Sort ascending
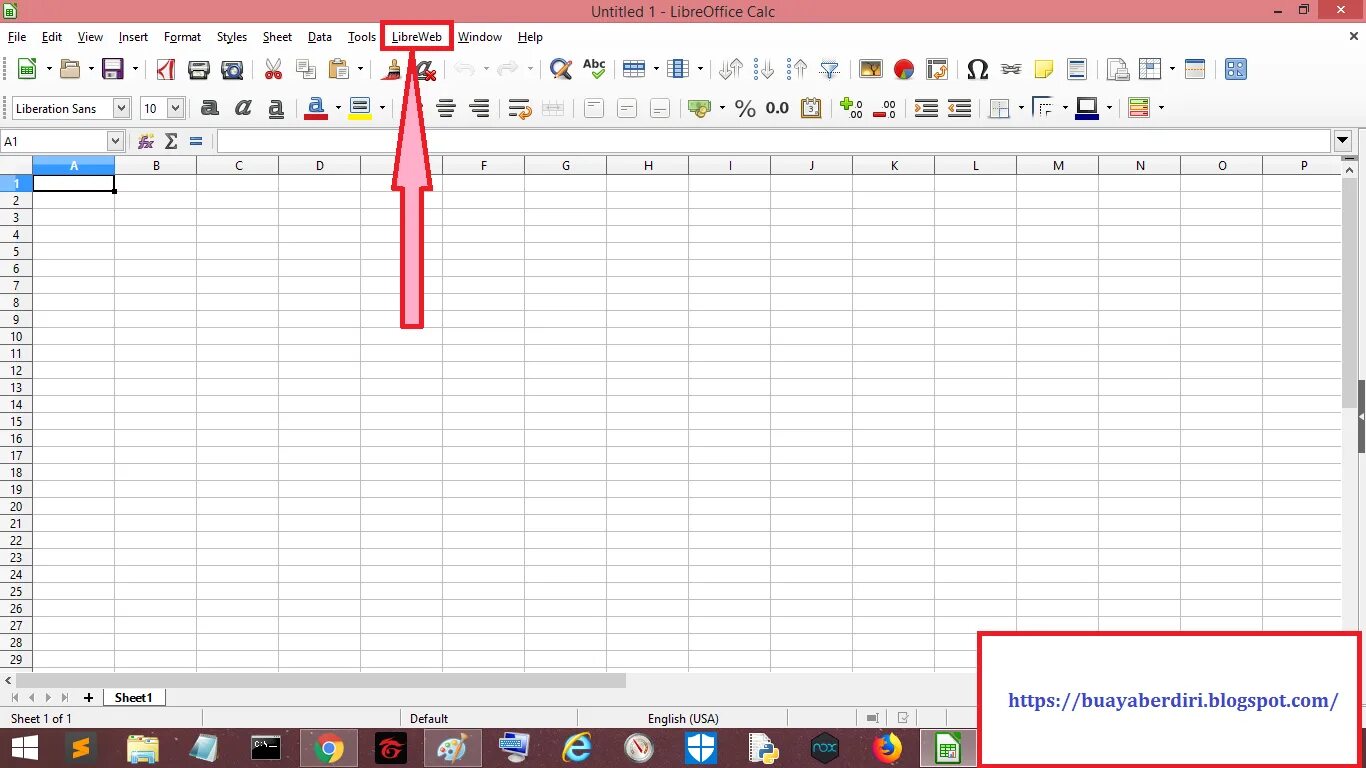The height and width of the screenshot is (768, 1366). pyautogui.click(x=764, y=69)
